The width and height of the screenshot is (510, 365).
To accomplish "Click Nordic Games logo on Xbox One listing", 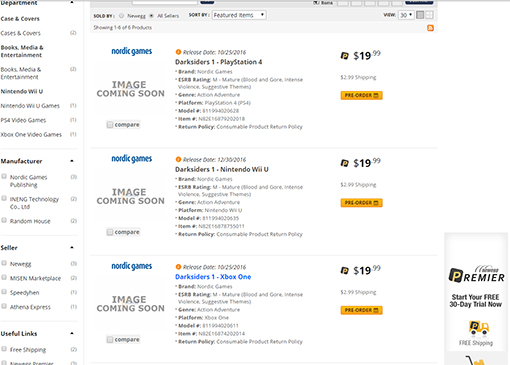I will [132, 266].
